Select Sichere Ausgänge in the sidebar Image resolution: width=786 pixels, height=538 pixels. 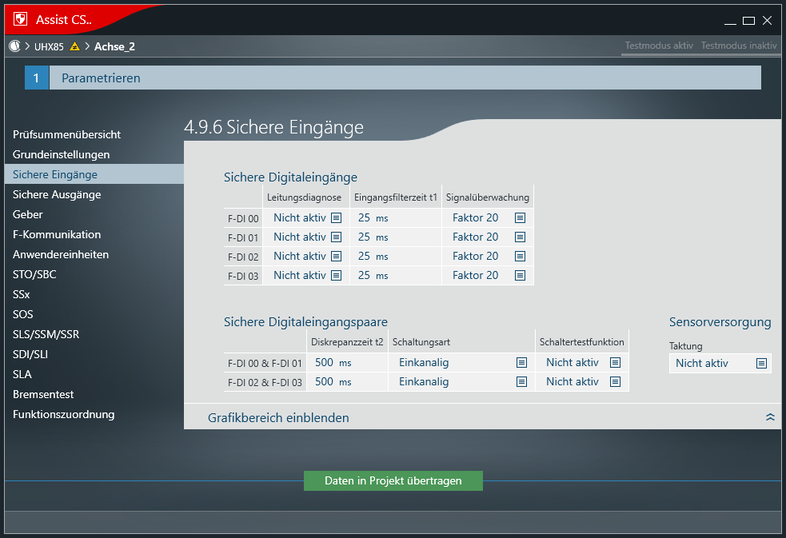click(57, 194)
